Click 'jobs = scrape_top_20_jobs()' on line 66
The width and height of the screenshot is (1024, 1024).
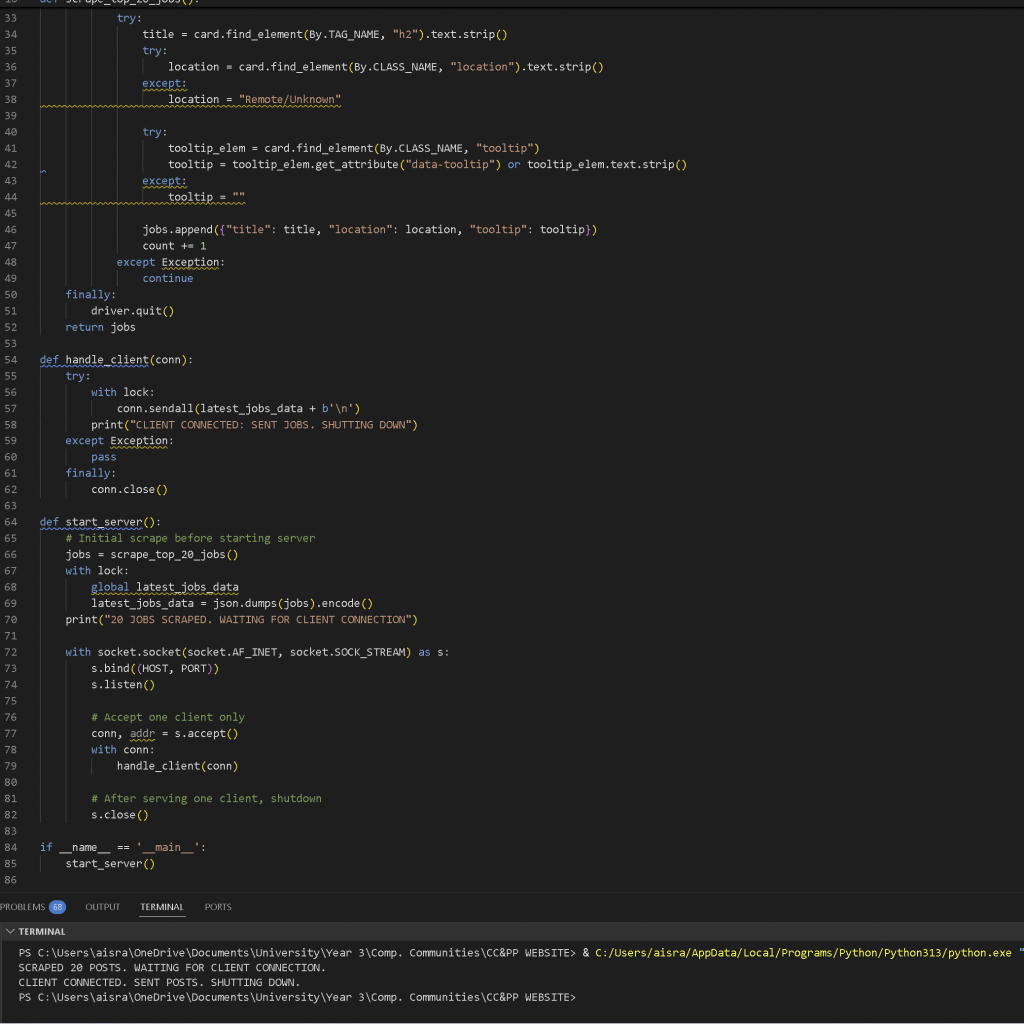tap(152, 554)
